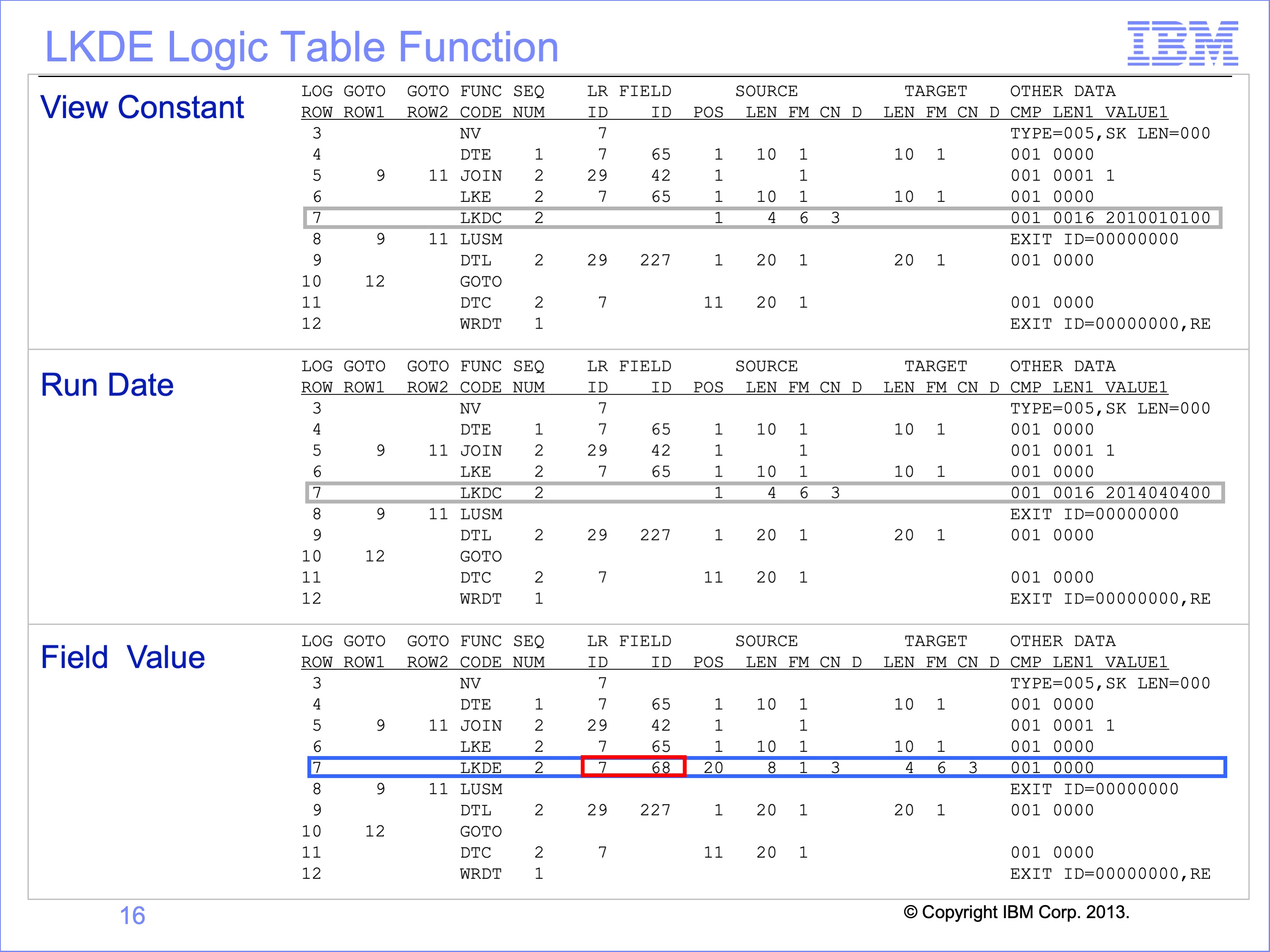Viewport: 1270px width, 952px height.
Task: Click 'TARGET' column header in Field Value
Action: click(x=936, y=641)
